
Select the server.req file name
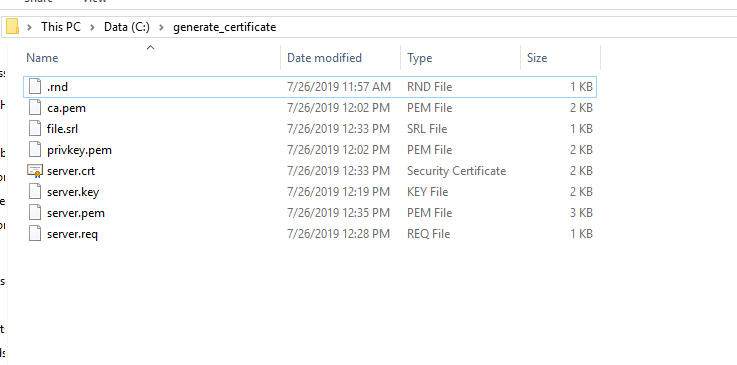72,233
